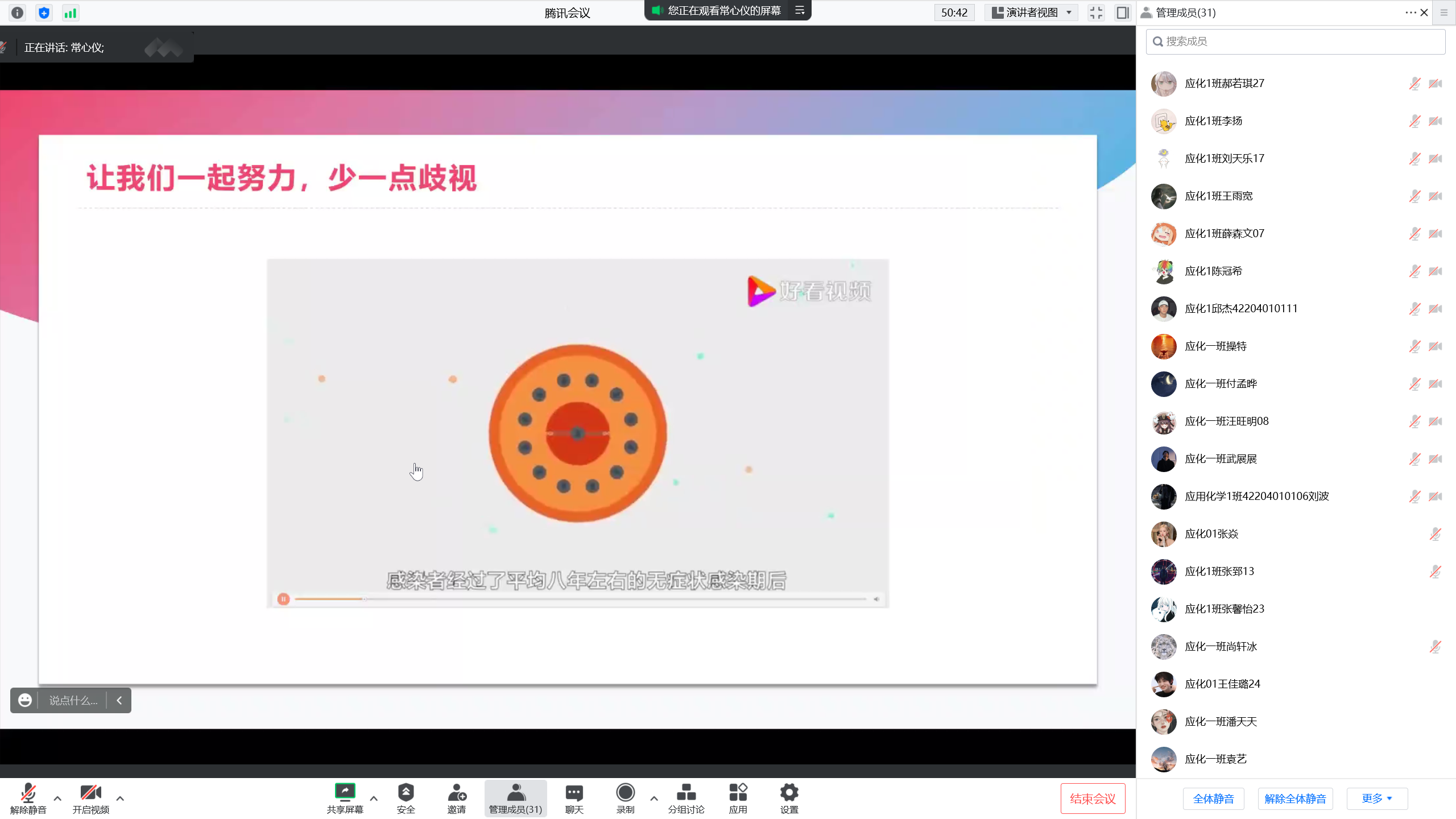Open Settings (设置) gear icon
This screenshot has height=819, width=1456.
789,792
